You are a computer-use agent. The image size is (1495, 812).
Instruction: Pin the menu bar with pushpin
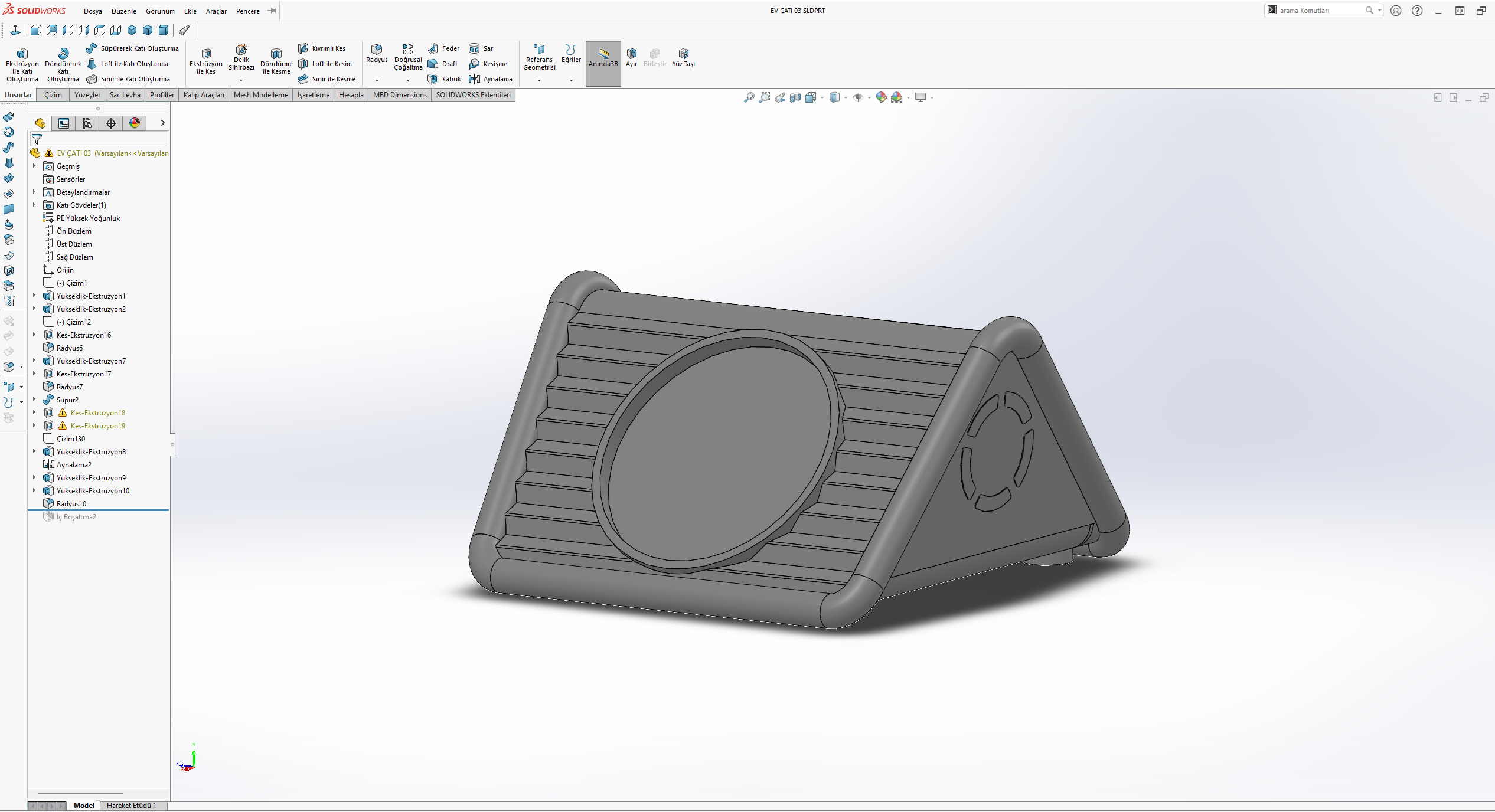tap(272, 11)
